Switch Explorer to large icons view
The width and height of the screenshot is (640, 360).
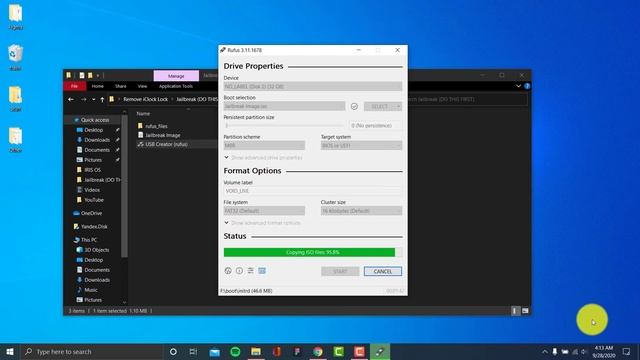(x=525, y=311)
